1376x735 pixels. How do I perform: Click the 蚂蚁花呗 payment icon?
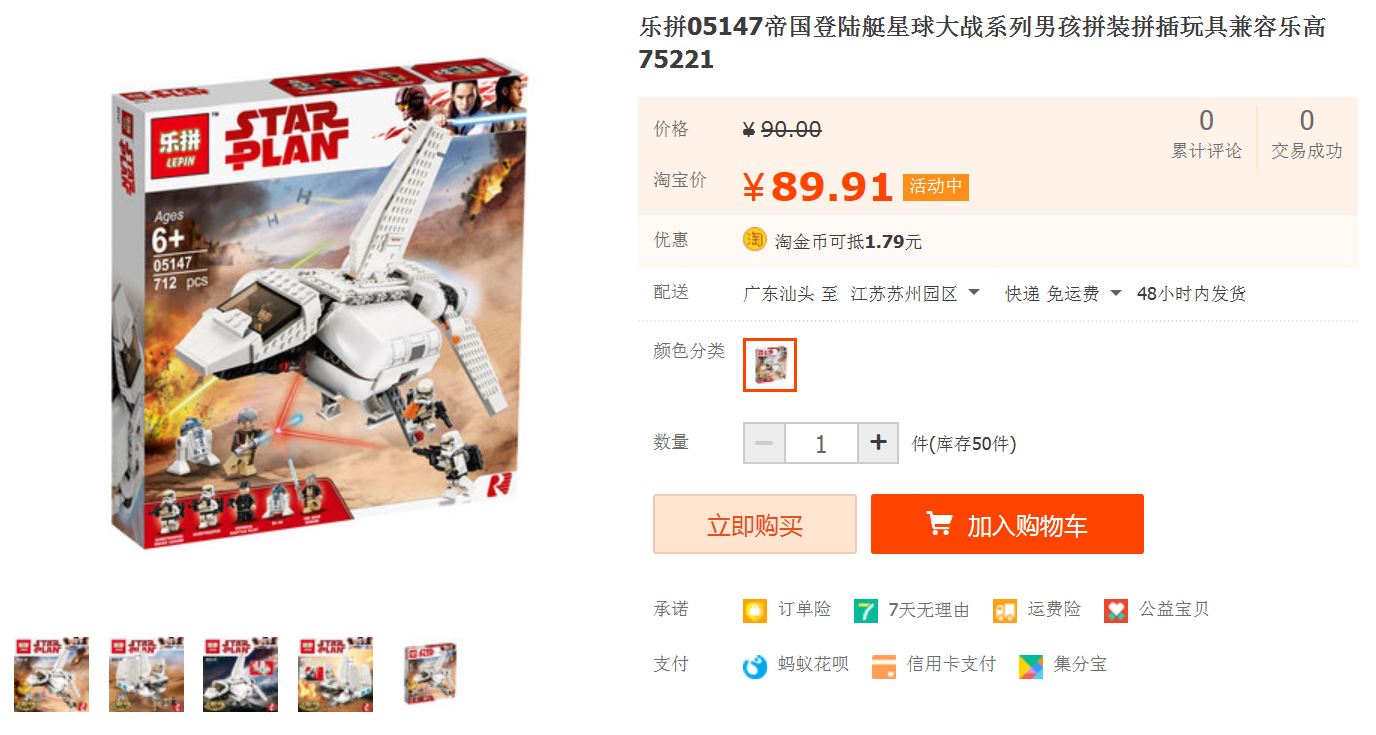[x=755, y=666]
